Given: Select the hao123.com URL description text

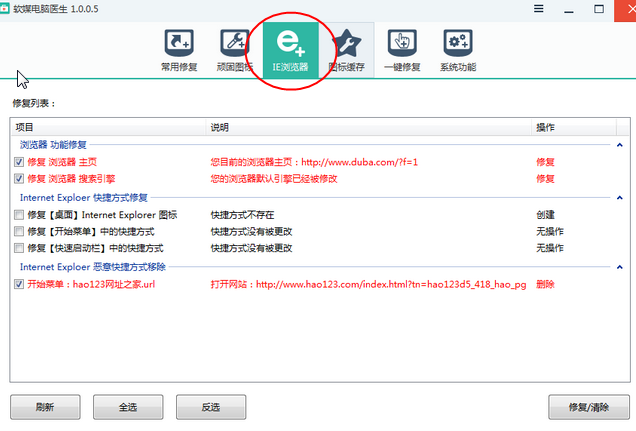Looking at the screenshot, I should 368,284.
